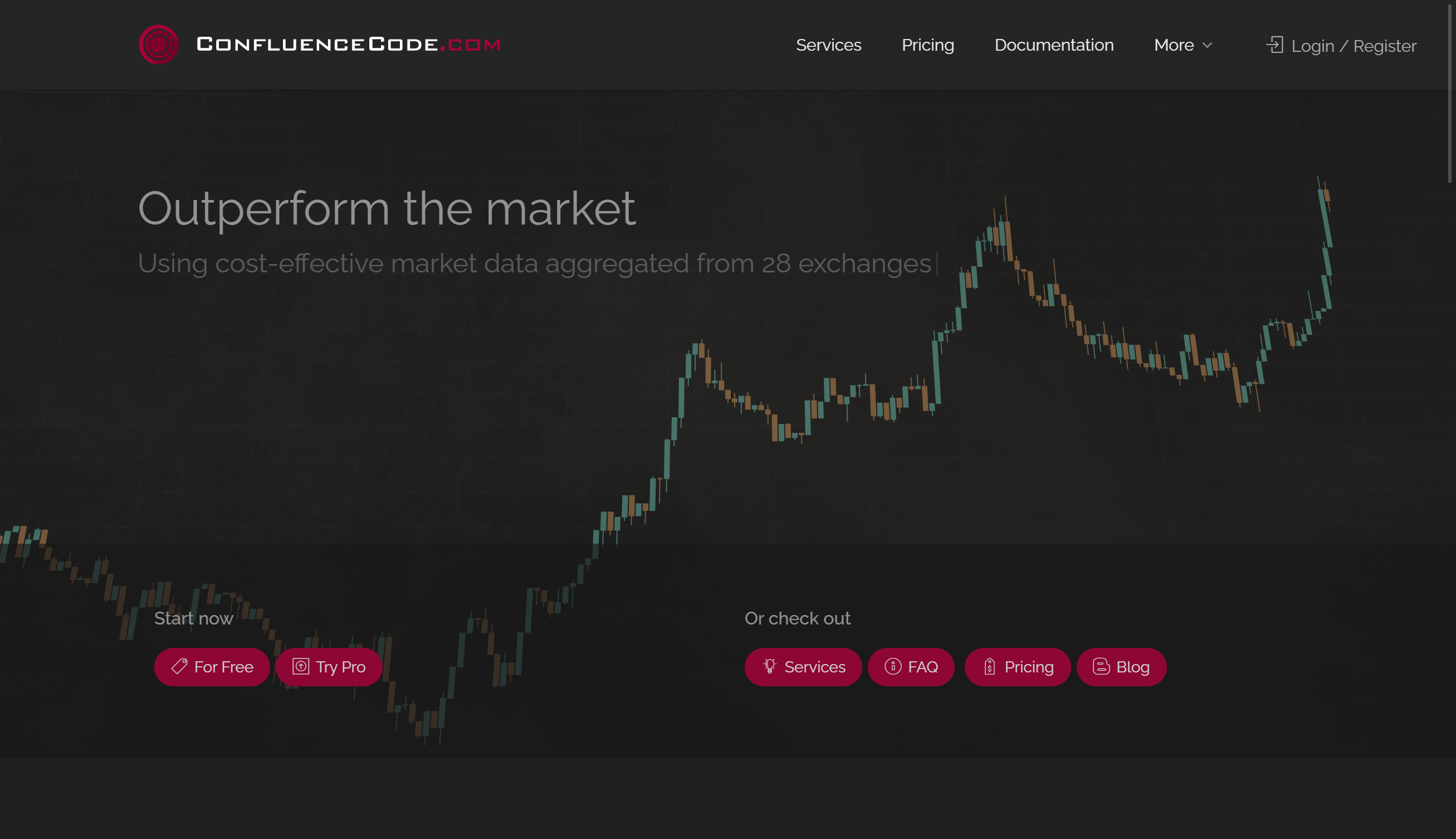Screen dimensions: 1456x839
Task: Click the ConfluenceCode red circular logo icon
Action: point(158,45)
